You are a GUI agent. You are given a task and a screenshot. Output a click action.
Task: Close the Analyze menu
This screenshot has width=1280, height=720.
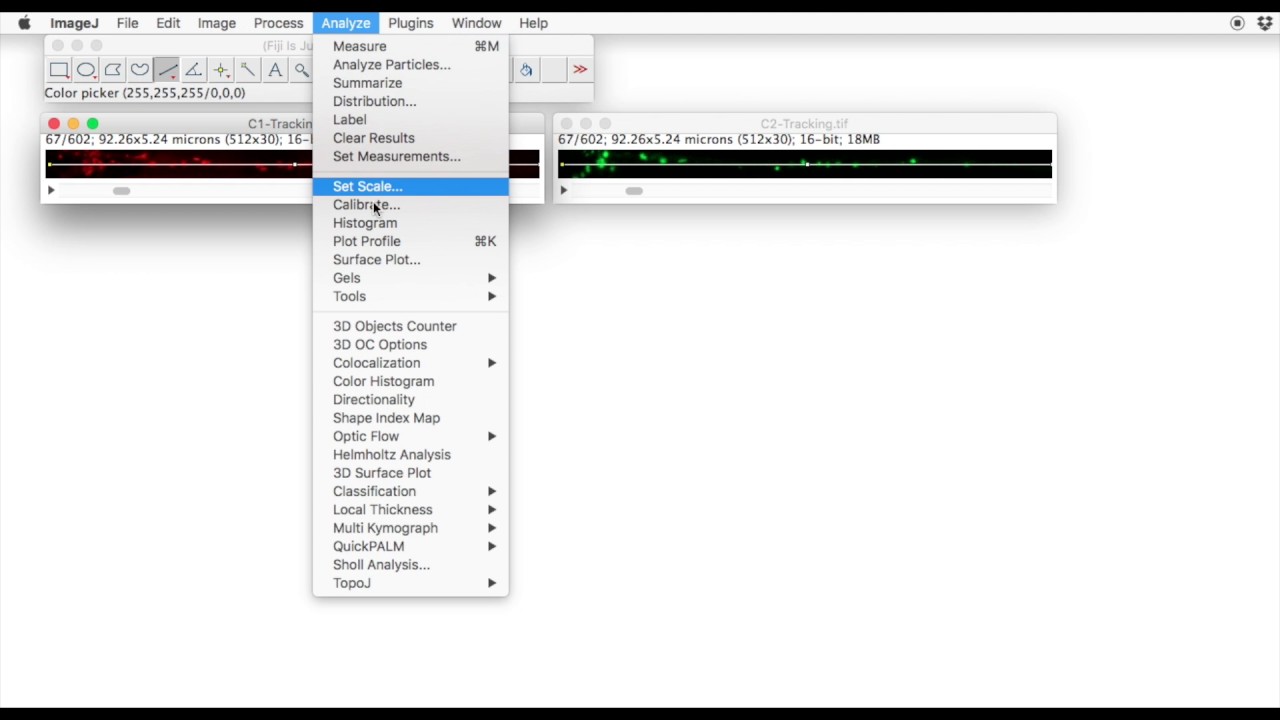click(346, 23)
